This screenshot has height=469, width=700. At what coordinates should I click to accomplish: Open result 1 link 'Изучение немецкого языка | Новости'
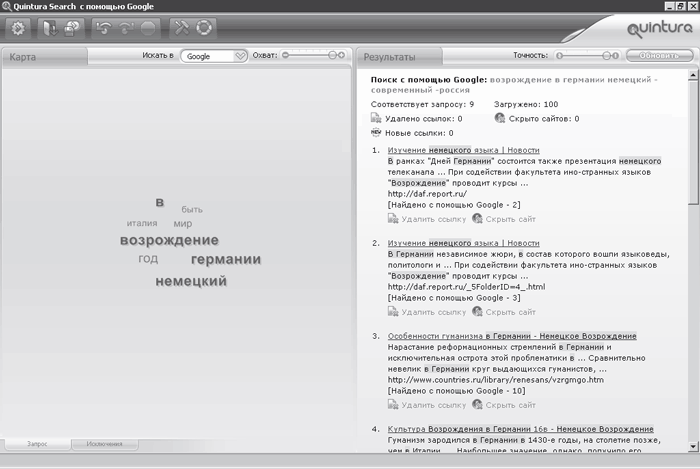463,150
